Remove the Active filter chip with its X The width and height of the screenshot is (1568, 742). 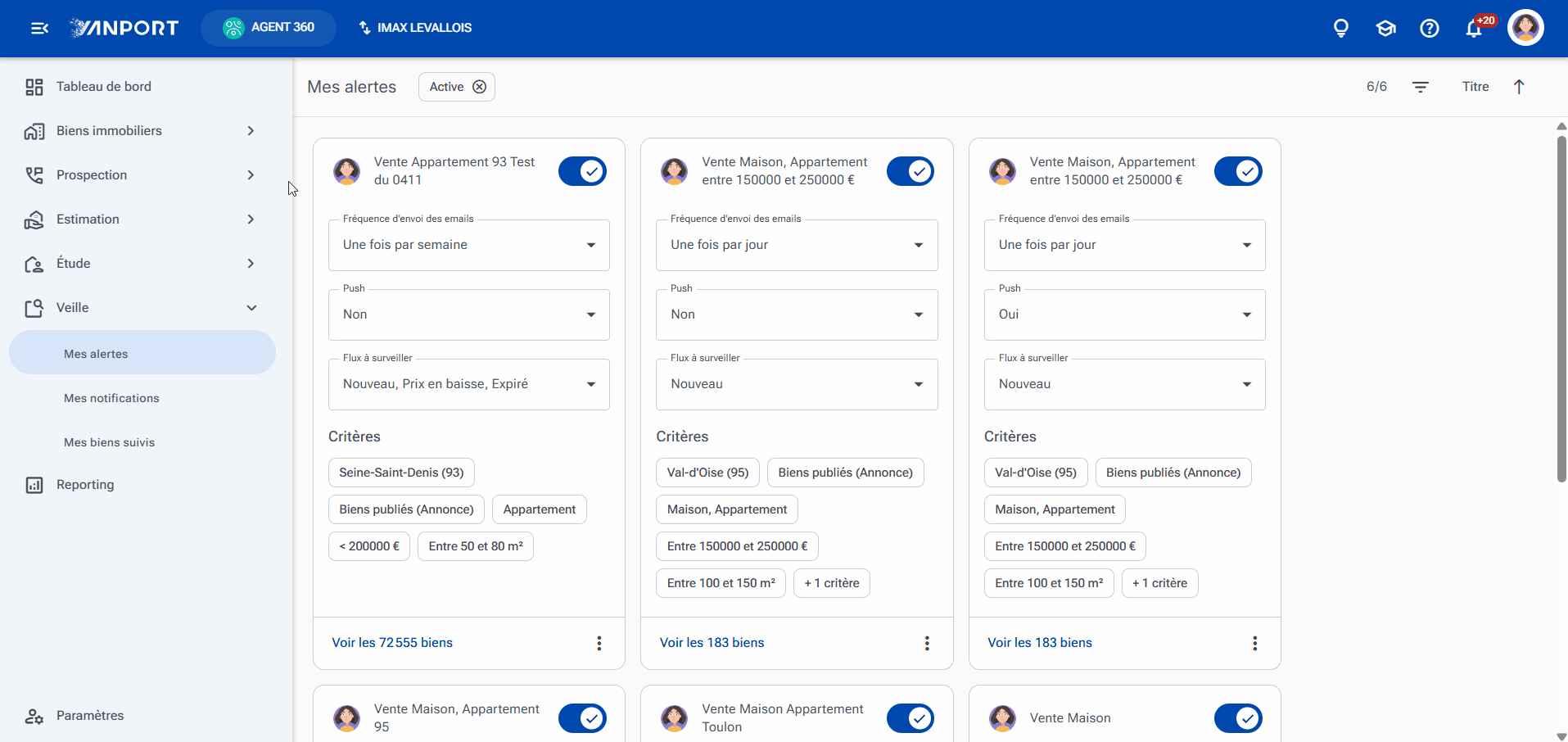tap(480, 87)
